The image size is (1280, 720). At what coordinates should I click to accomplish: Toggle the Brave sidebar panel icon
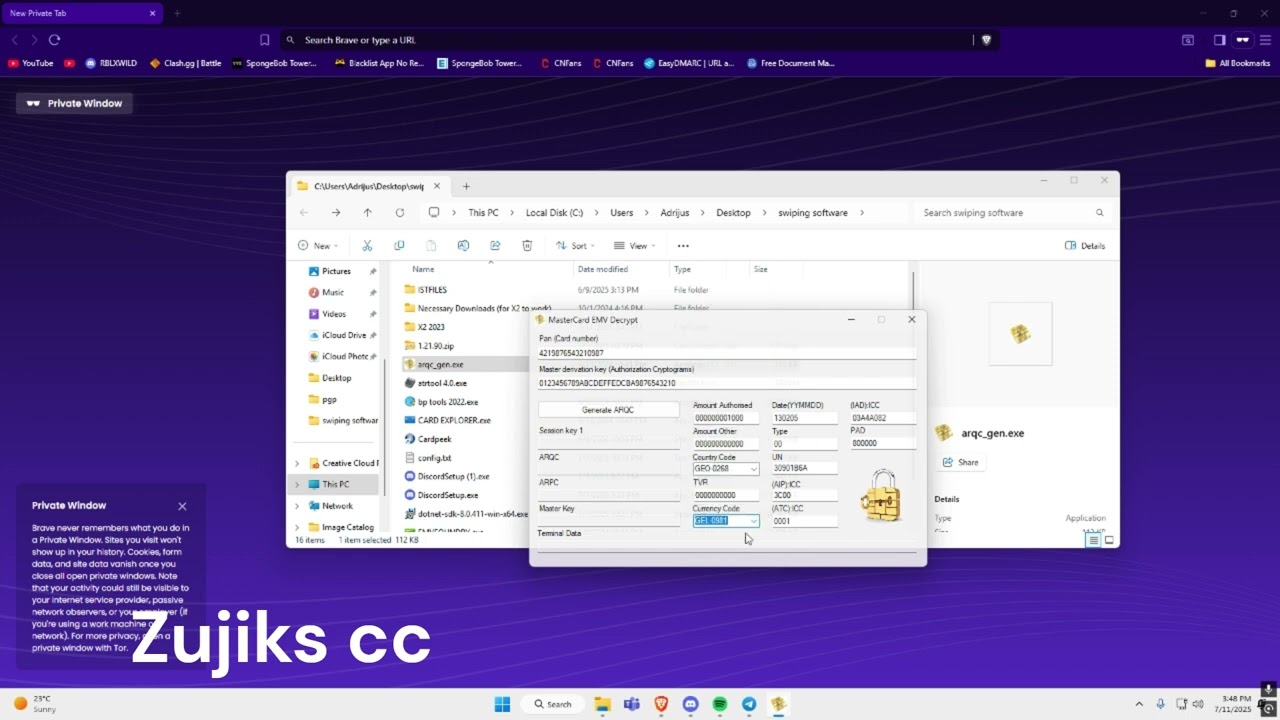tap(1219, 40)
